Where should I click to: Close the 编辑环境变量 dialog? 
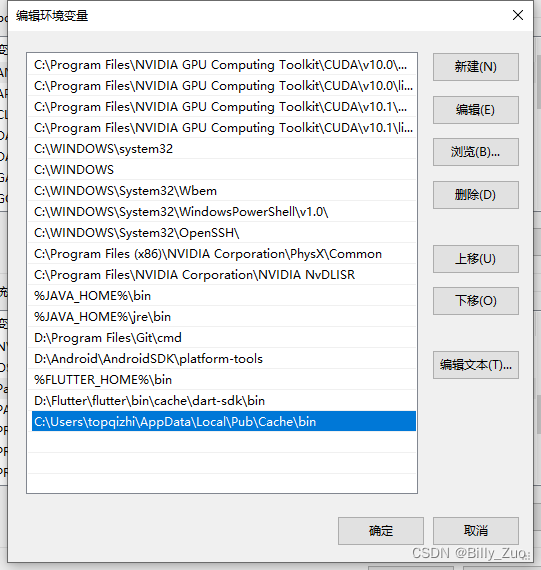tap(518, 15)
